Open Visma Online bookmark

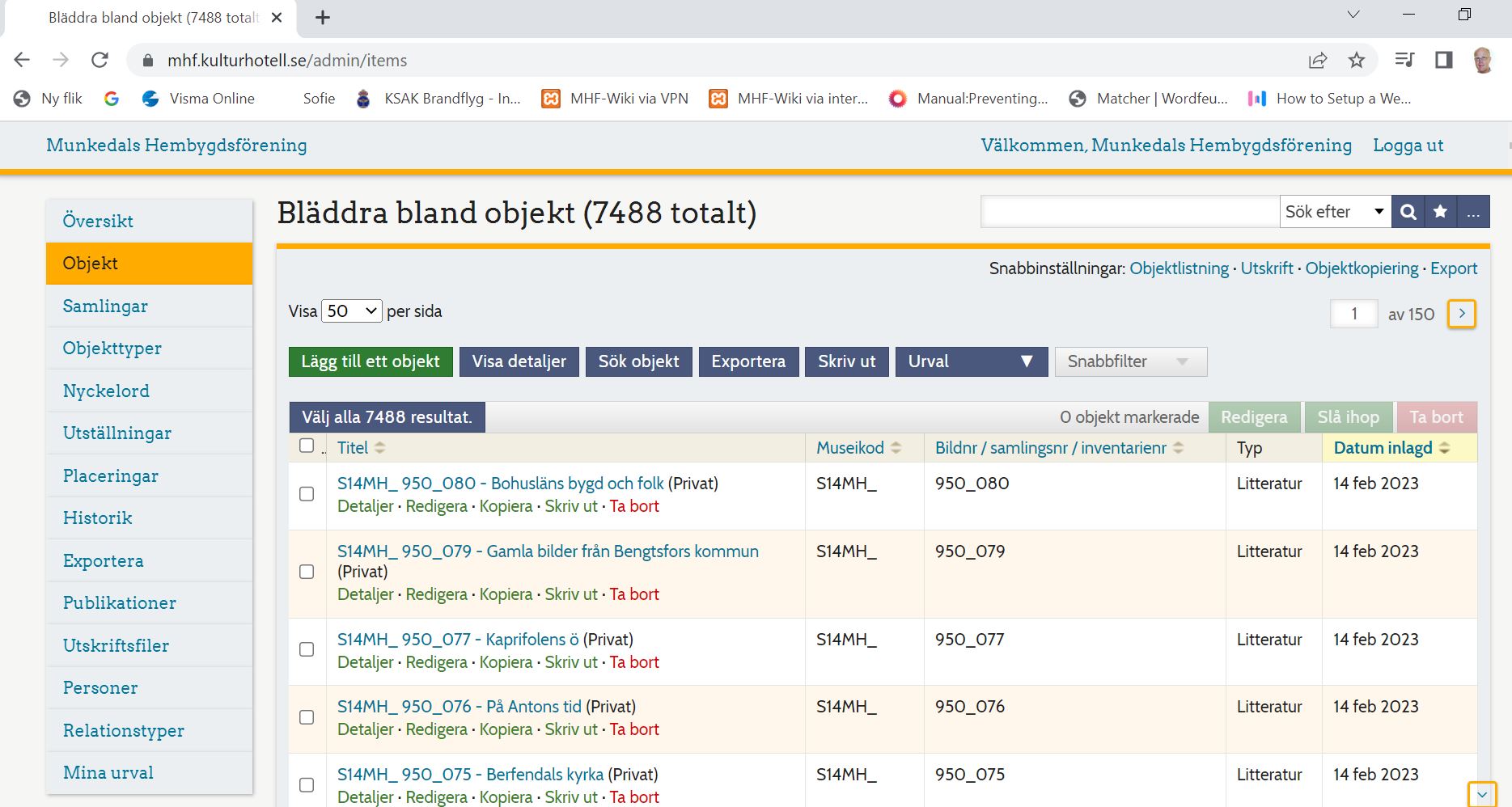tap(198, 99)
